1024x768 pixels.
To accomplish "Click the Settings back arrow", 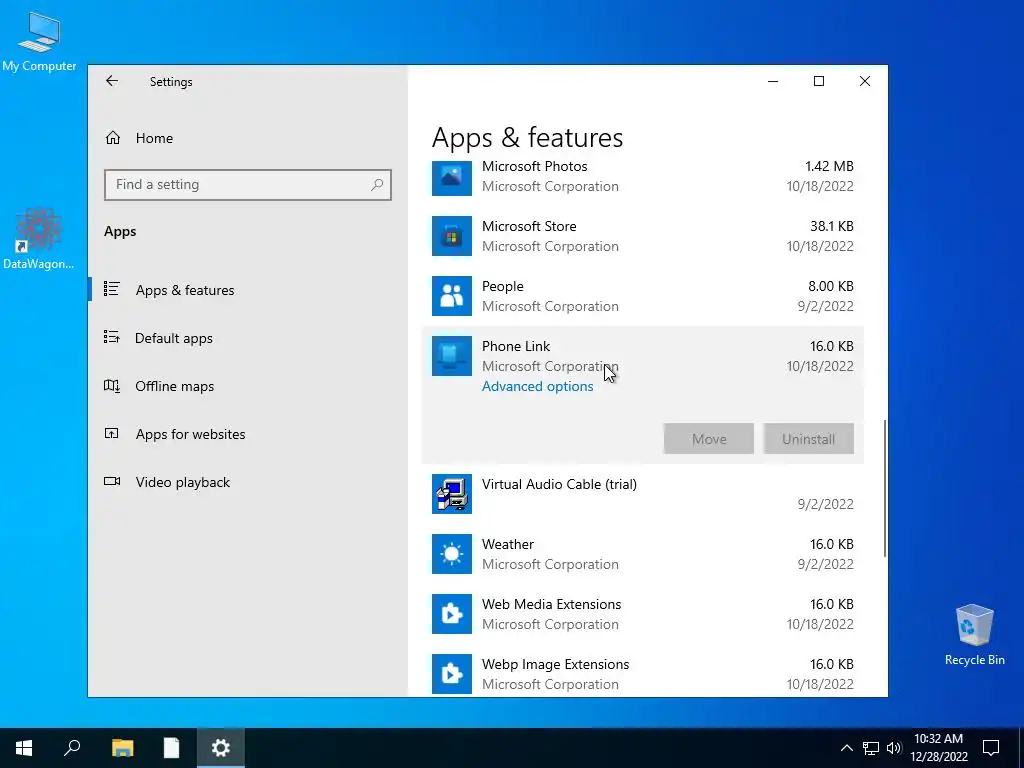I will (x=112, y=81).
